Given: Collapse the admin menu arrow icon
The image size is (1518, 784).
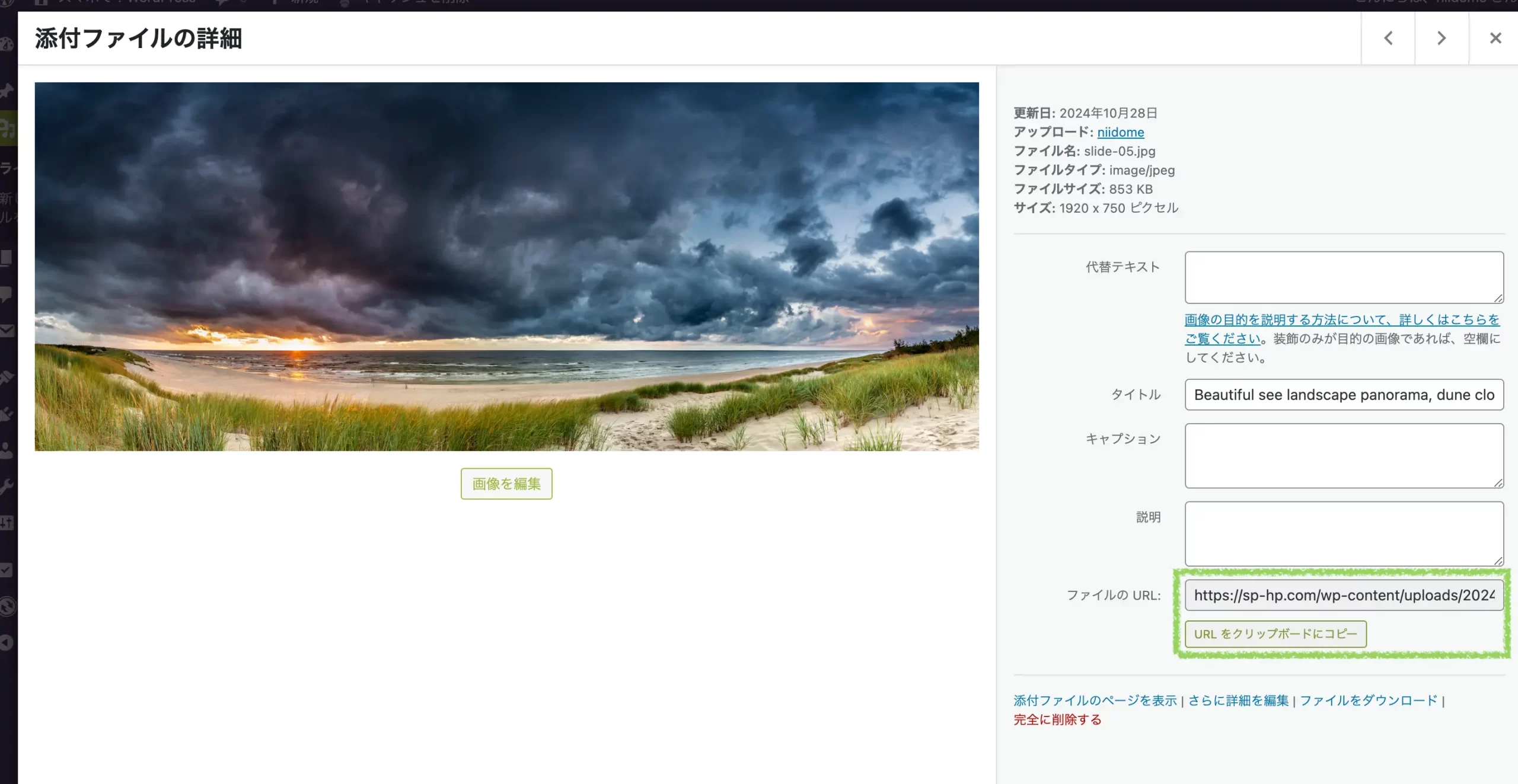Looking at the screenshot, I should coord(6,643).
